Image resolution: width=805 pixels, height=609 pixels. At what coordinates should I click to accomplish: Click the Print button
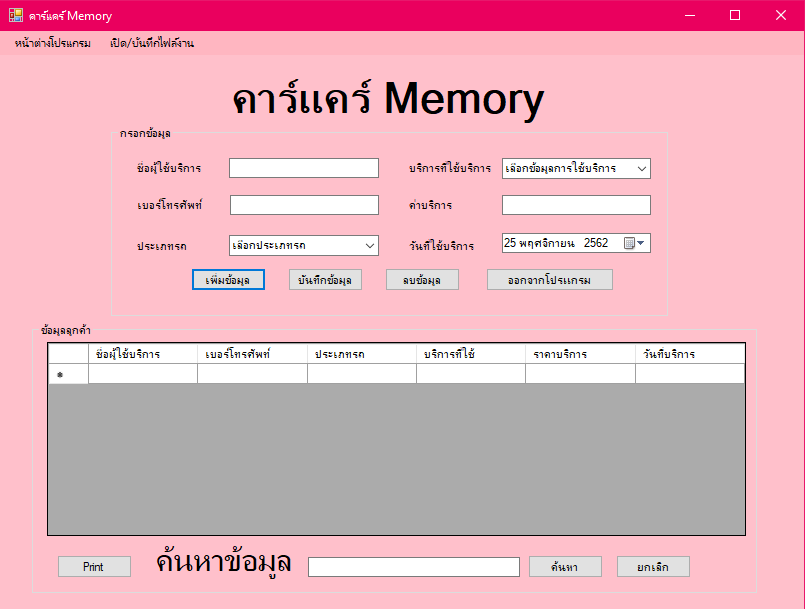94,567
